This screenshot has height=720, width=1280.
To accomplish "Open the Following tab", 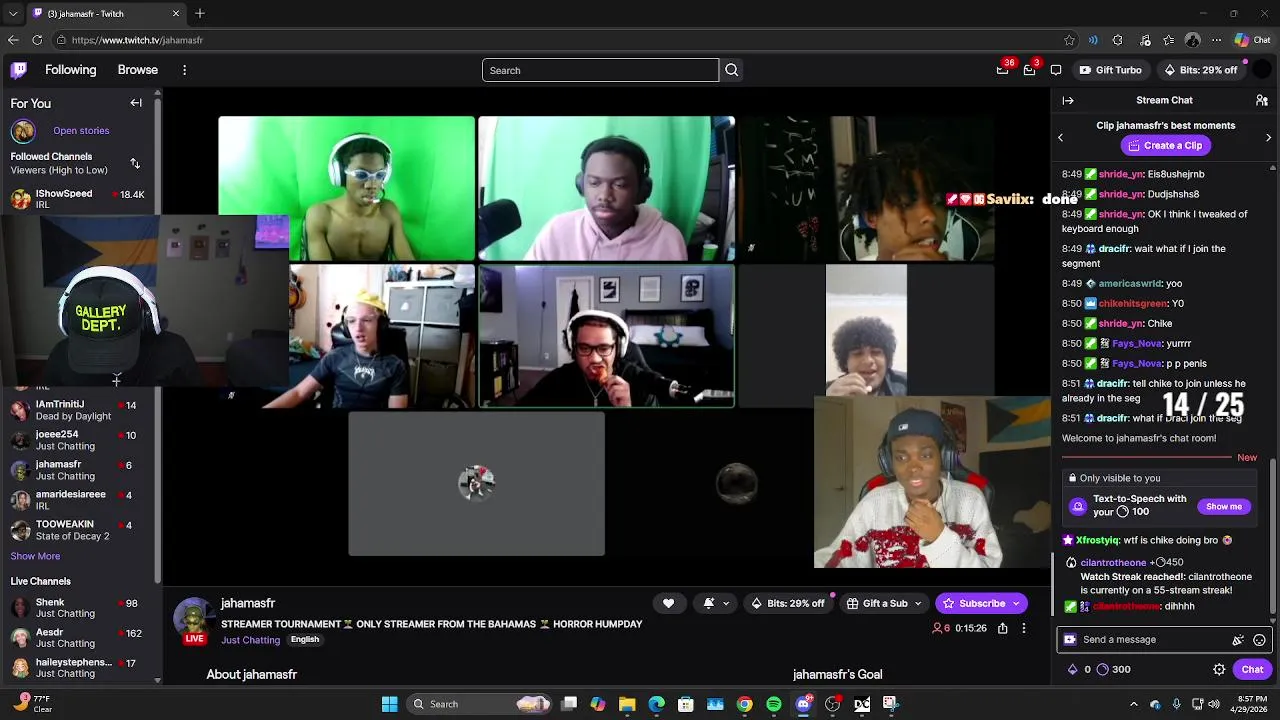I will click(70, 70).
